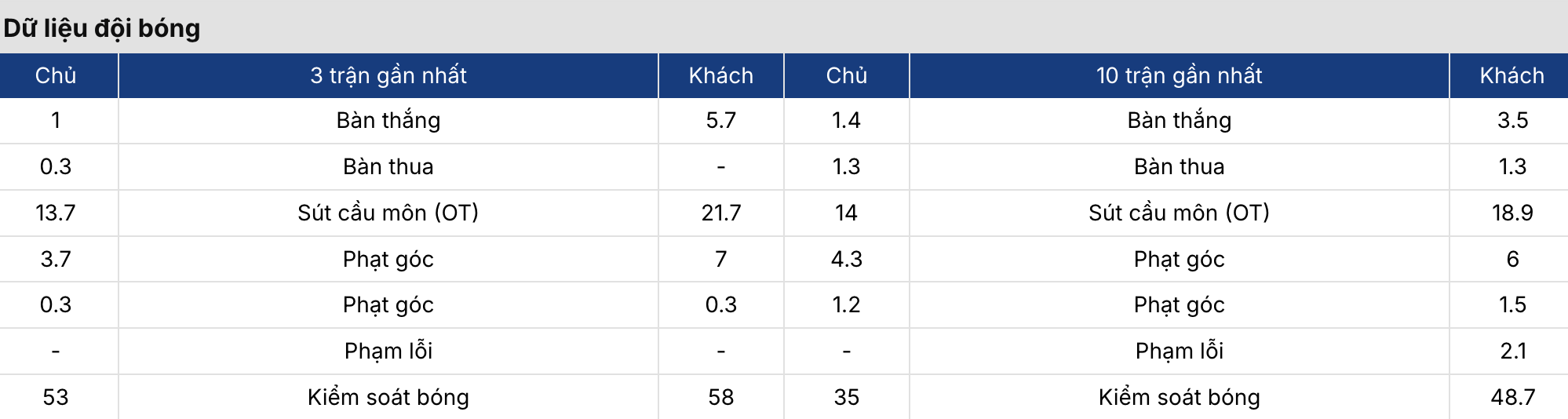Select Kiểm soát bóng under 10 trận gần nhất
This screenshot has width=1568, height=419.
(x=1180, y=397)
